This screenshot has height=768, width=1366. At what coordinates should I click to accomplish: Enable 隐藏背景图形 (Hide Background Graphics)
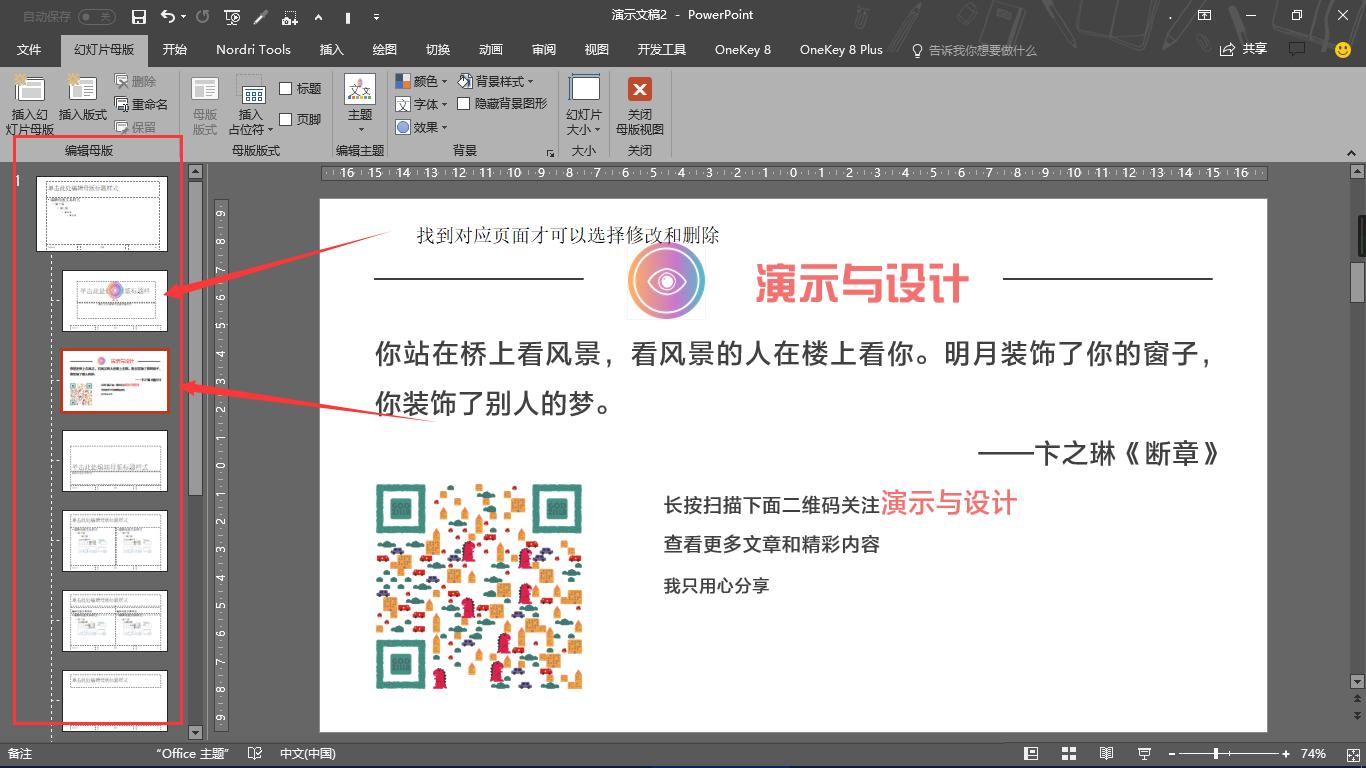click(465, 102)
